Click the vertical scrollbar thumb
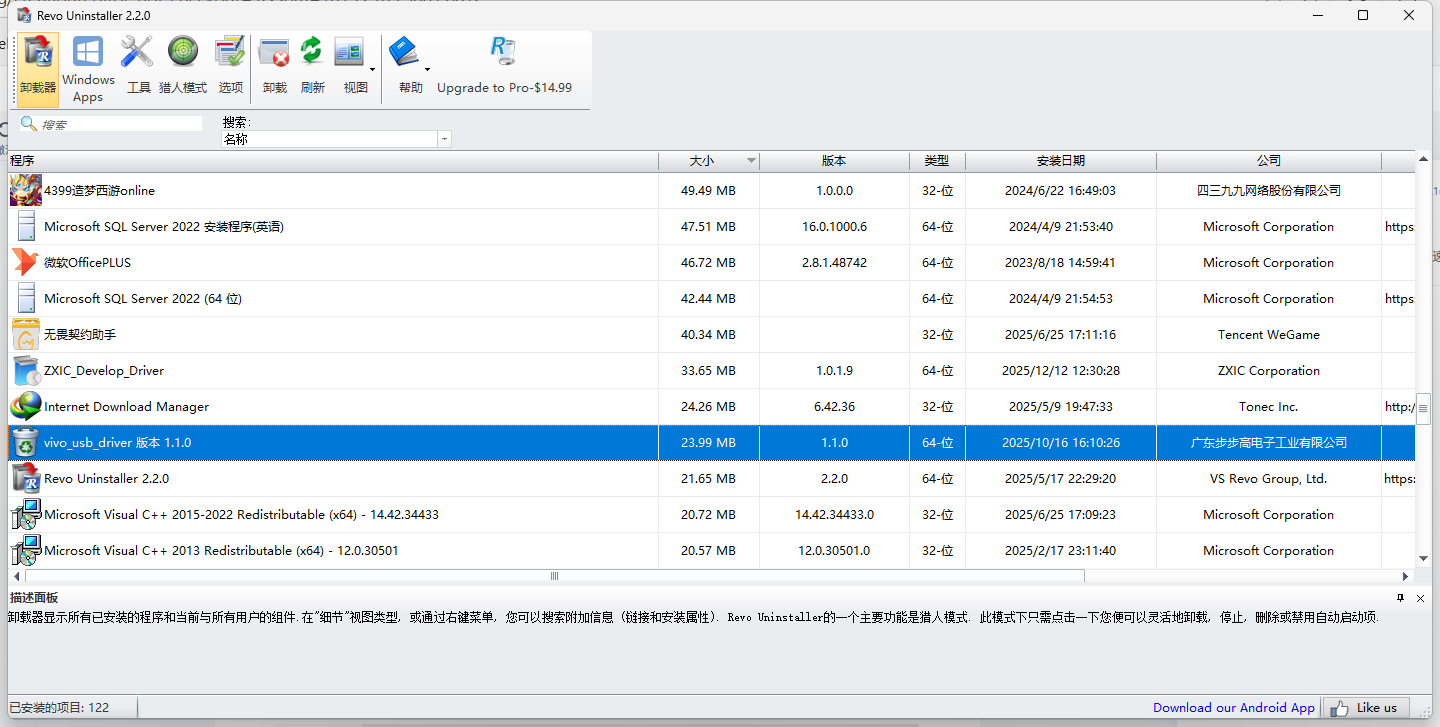Image resolution: width=1440 pixels, height=727 pixels. click(1423, 409)
